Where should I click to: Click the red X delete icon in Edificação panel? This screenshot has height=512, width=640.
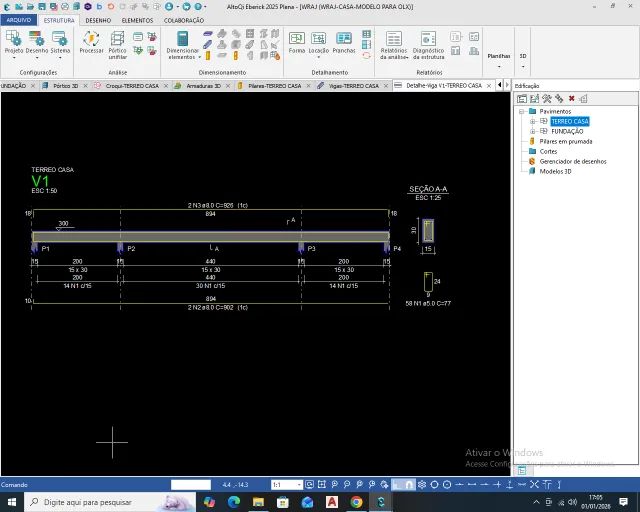click(571, 98)
